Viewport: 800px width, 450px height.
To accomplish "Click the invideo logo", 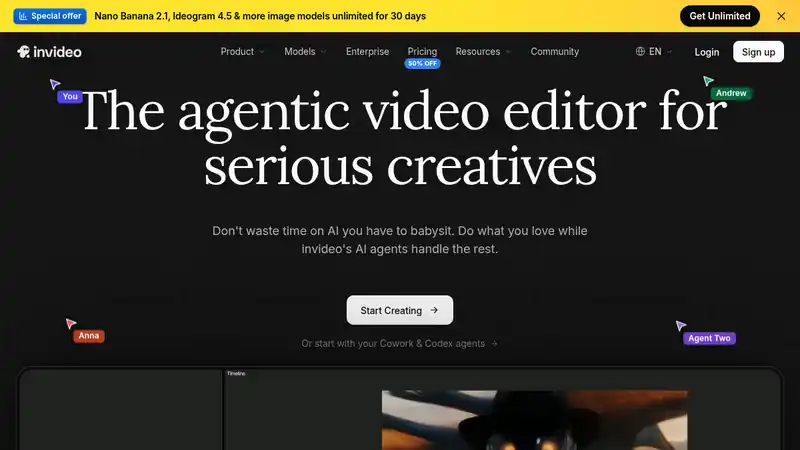I will coord(49,52).
